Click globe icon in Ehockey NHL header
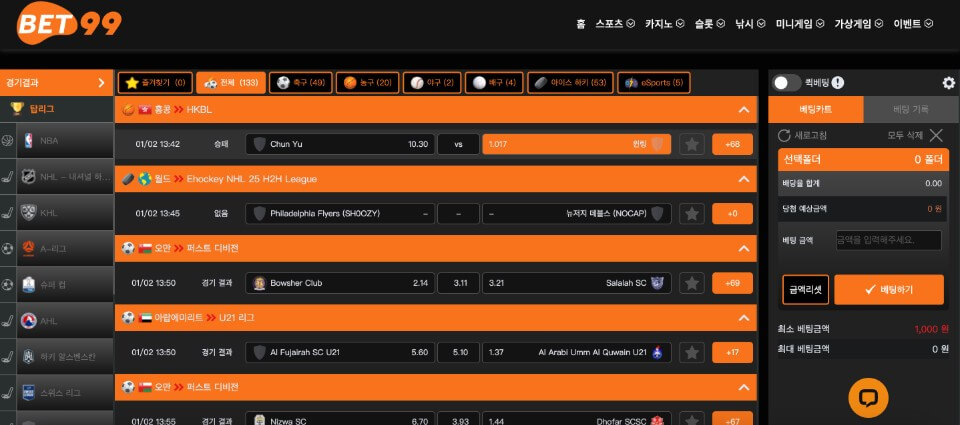The height and width of the screenshot is (425, 960). point(144,179)
